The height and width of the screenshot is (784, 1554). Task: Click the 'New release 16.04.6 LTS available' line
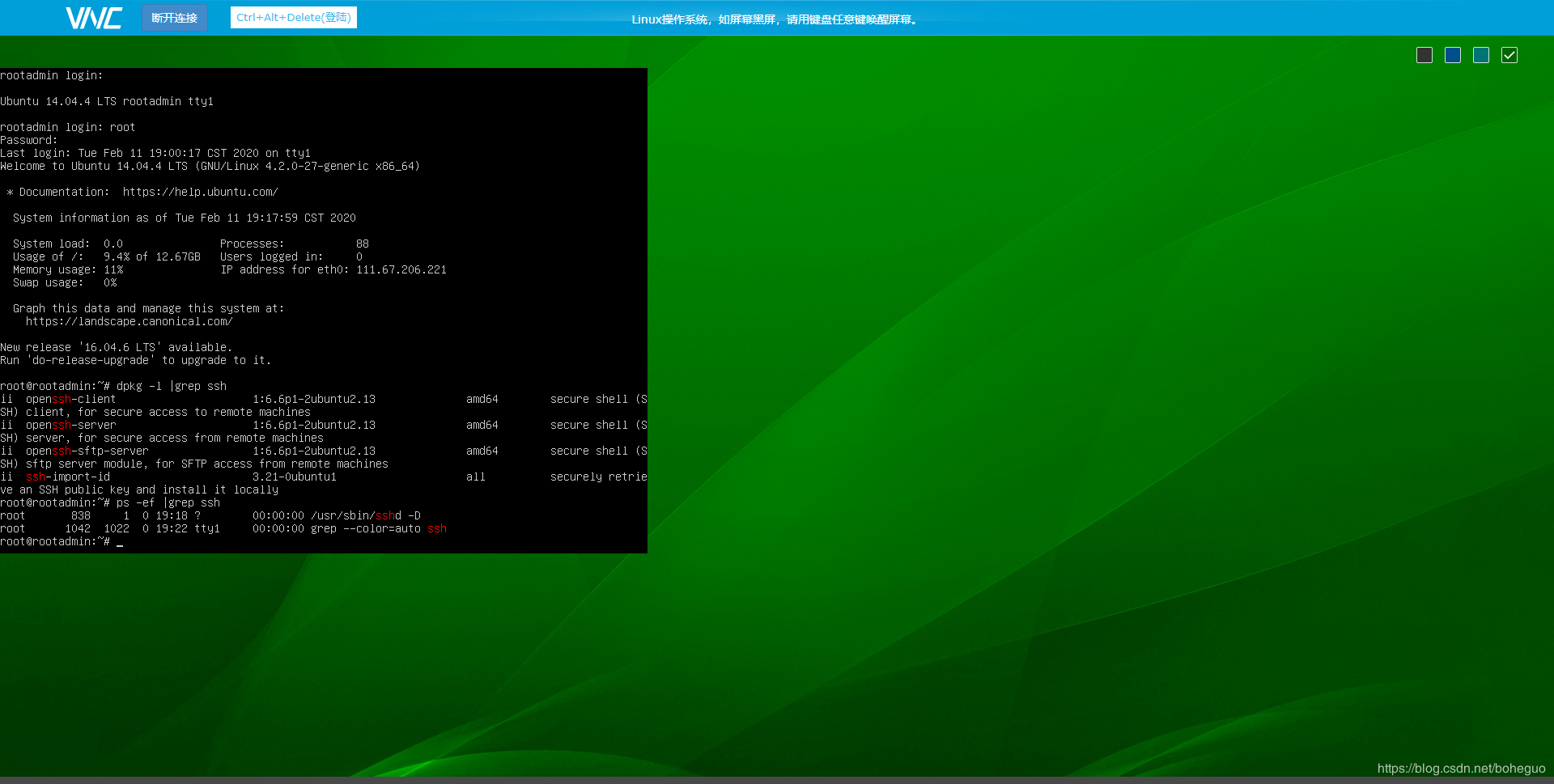click(117, 347)
